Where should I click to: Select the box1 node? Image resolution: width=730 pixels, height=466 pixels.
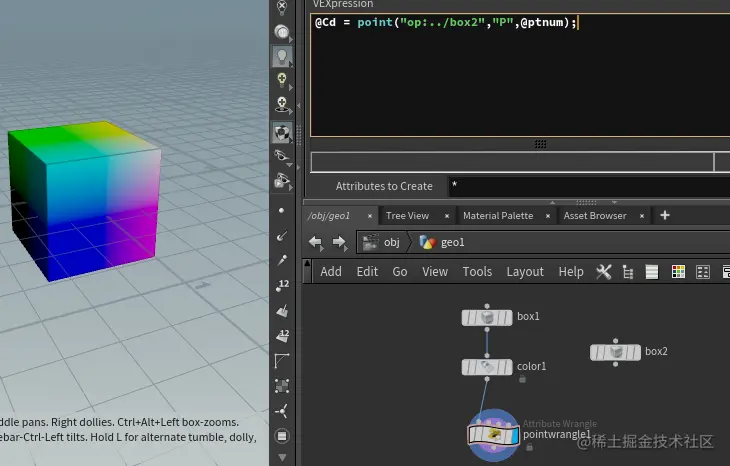[x=487, y=317]
